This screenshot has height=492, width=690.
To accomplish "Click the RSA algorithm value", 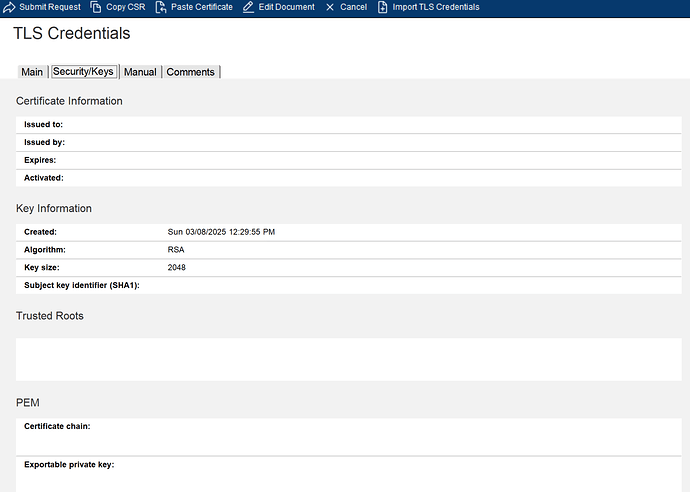I will [176, 250].
